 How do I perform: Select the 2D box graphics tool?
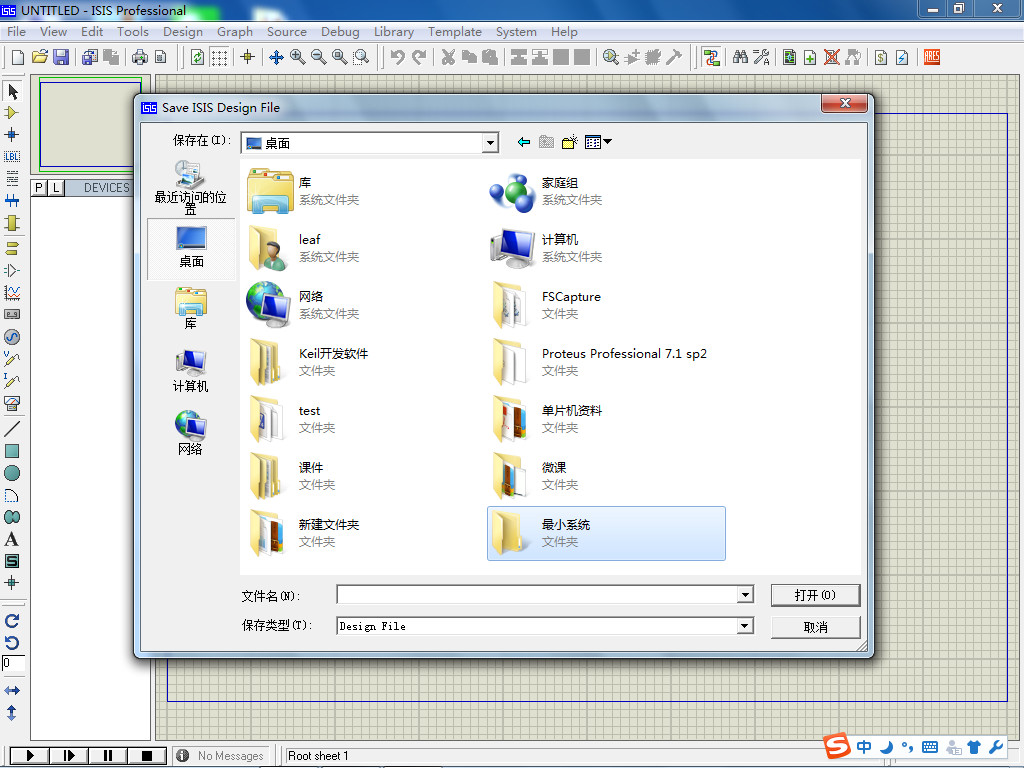tap(12, 451)
